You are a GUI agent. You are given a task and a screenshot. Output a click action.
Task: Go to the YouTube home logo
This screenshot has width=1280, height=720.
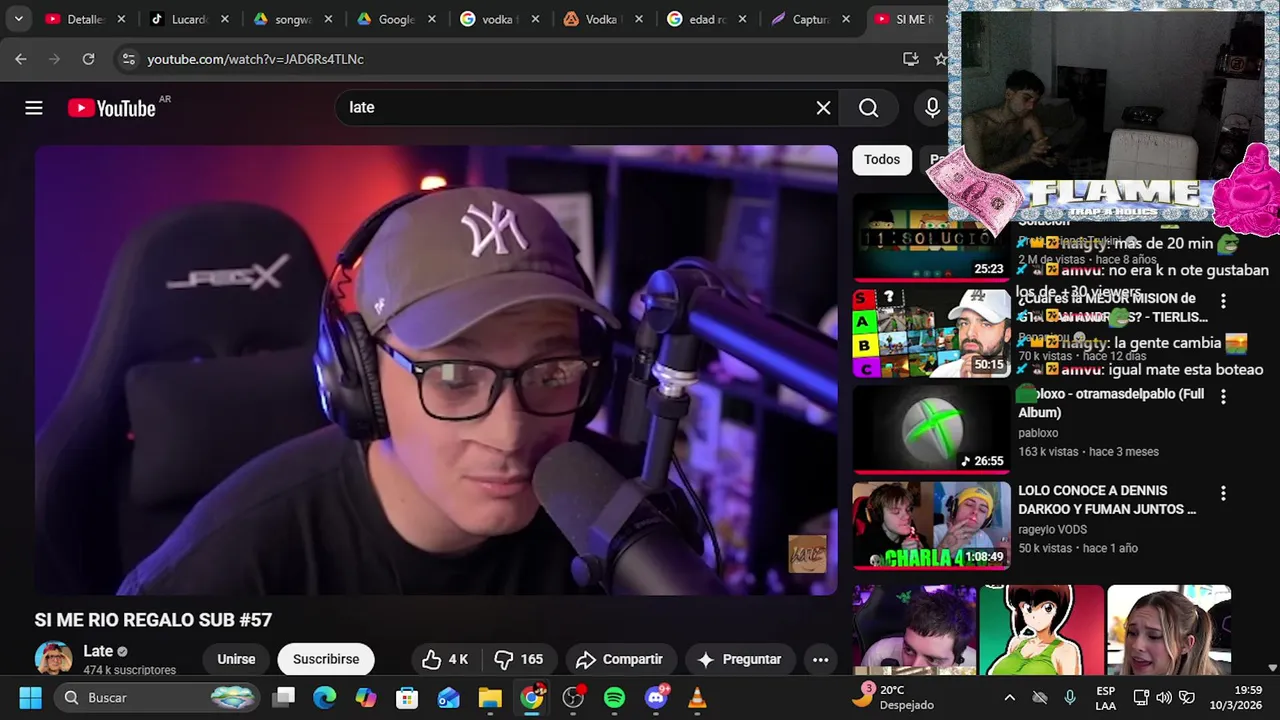112,108
